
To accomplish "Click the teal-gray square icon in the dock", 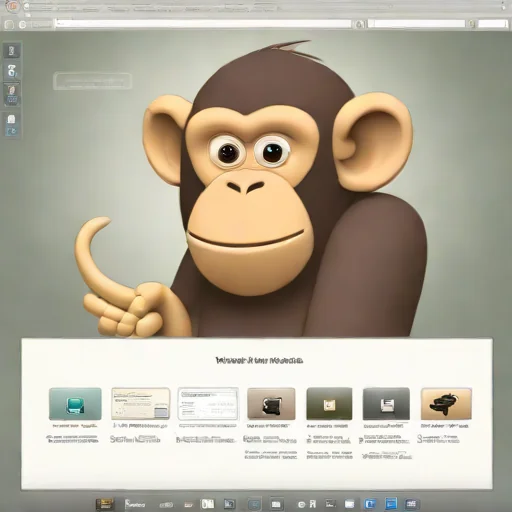I will coord(255,504).
